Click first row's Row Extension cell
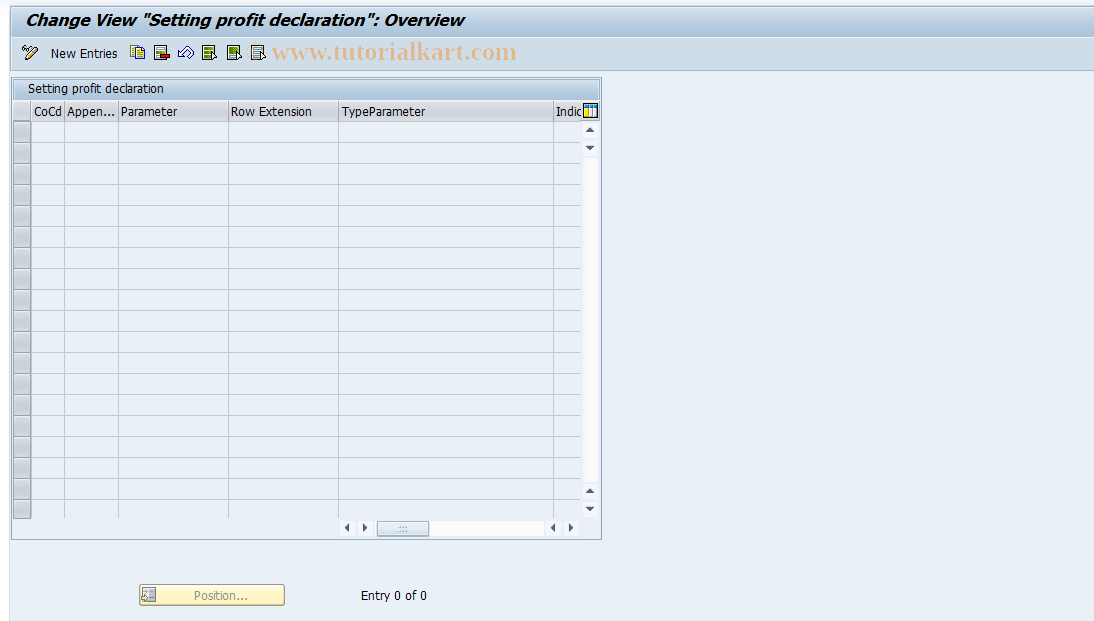This screenshot has width=1094, height=621. pos(283,133)
